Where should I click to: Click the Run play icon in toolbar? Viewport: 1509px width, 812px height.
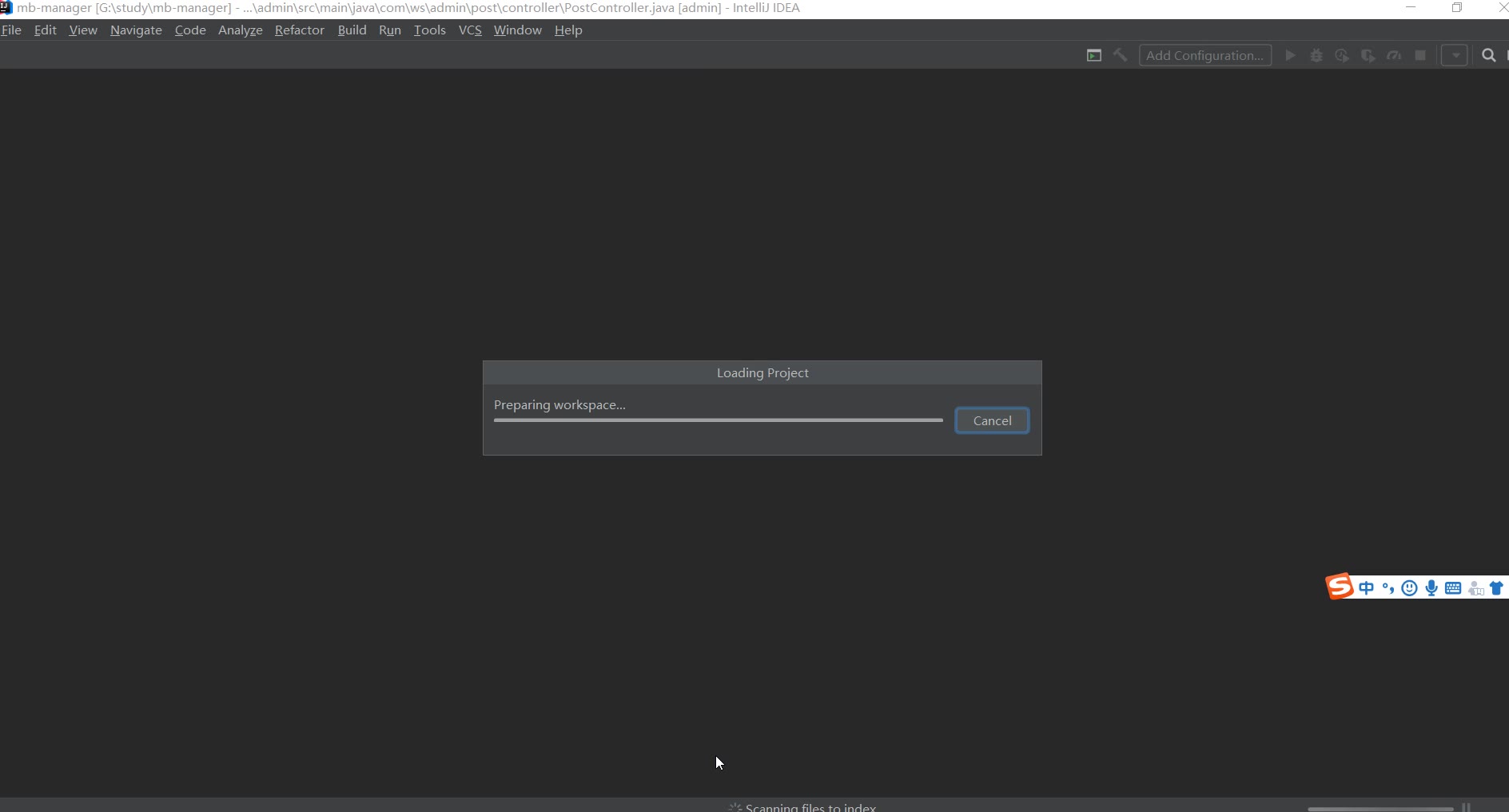pos(1290,55)
